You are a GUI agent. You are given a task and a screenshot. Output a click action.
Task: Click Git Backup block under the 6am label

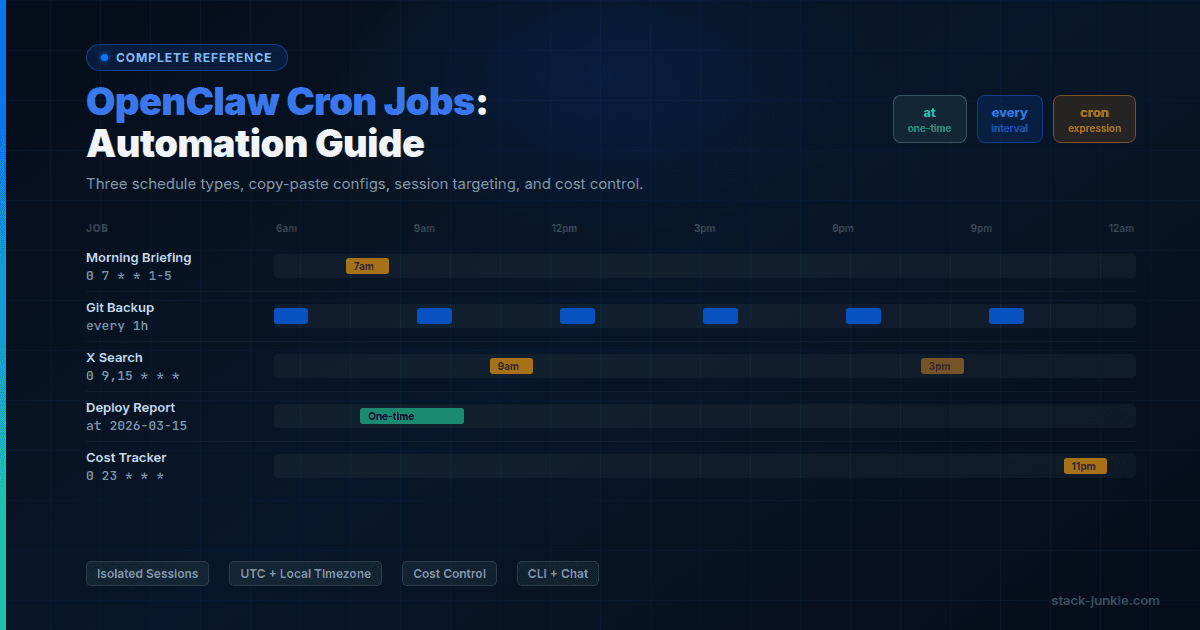[291, 316]
